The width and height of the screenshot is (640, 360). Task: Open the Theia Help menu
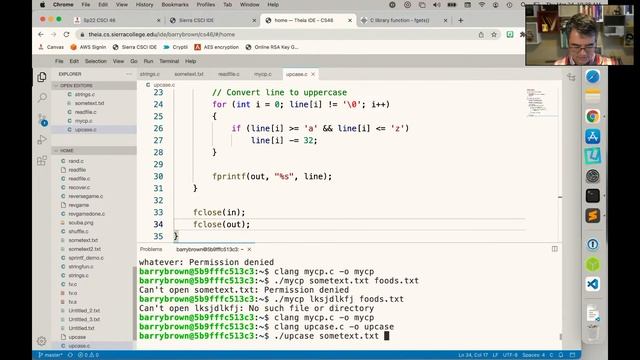pos(191,61)
